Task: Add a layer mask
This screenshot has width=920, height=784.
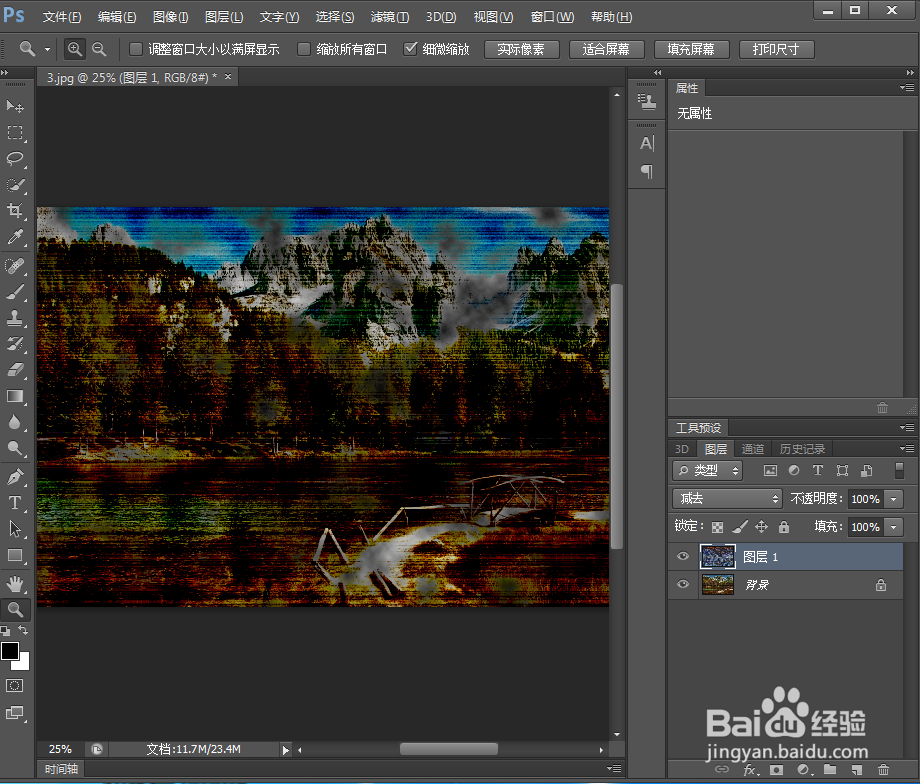Action: click(776, 769)
